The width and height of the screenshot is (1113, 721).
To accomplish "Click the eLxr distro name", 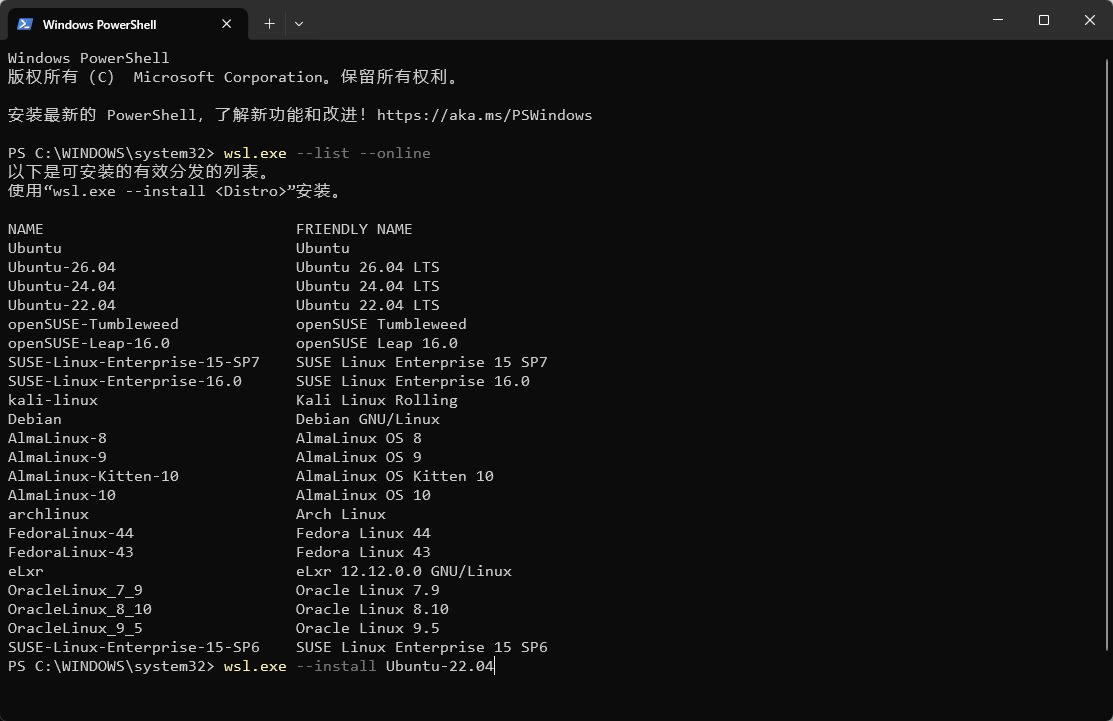I will click(x=26, y=571).
